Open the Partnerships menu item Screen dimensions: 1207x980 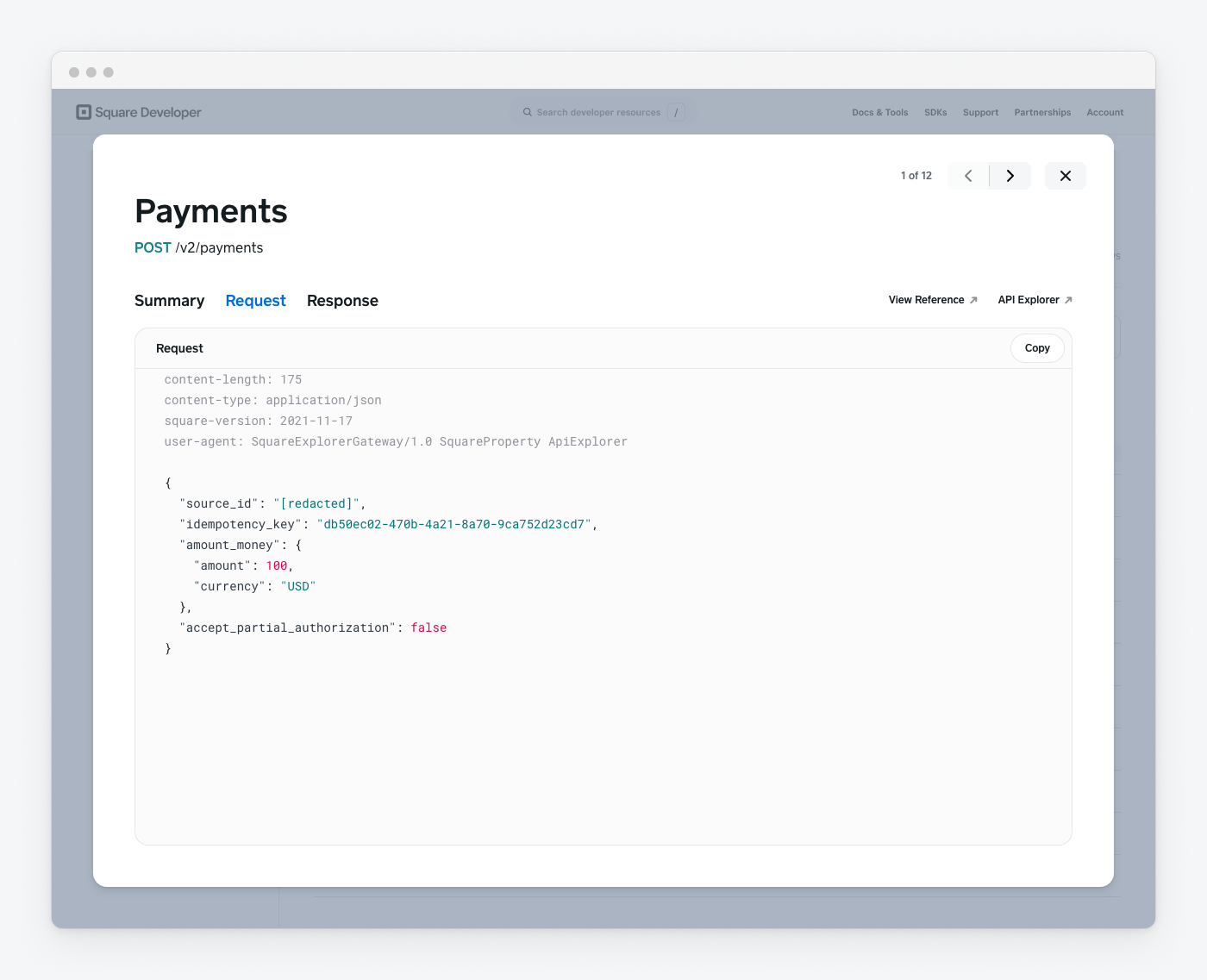[1042, 112]
